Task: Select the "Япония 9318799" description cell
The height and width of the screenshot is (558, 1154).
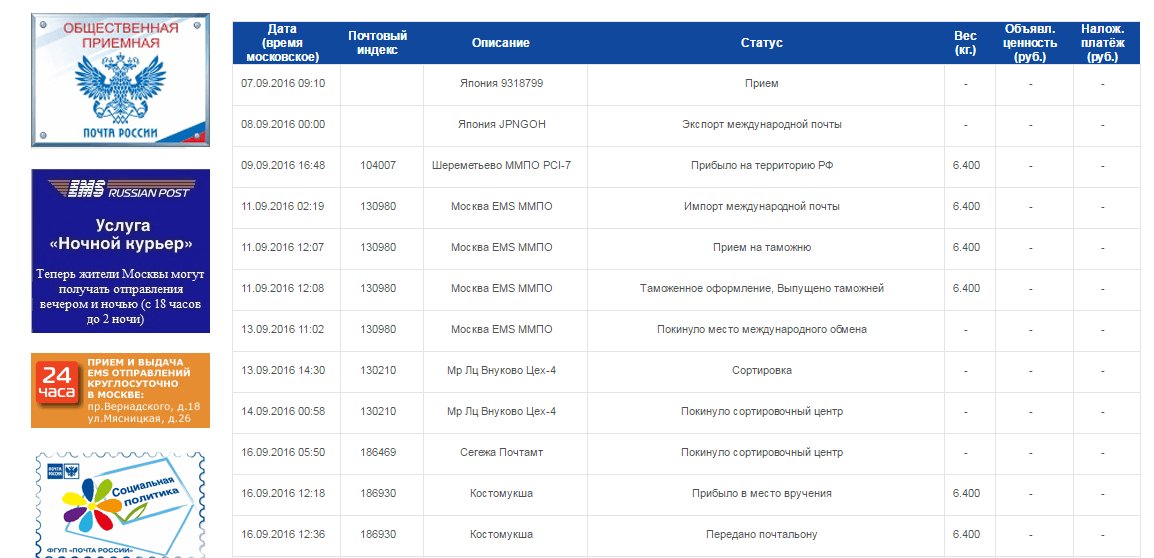Action: [501, 83]
